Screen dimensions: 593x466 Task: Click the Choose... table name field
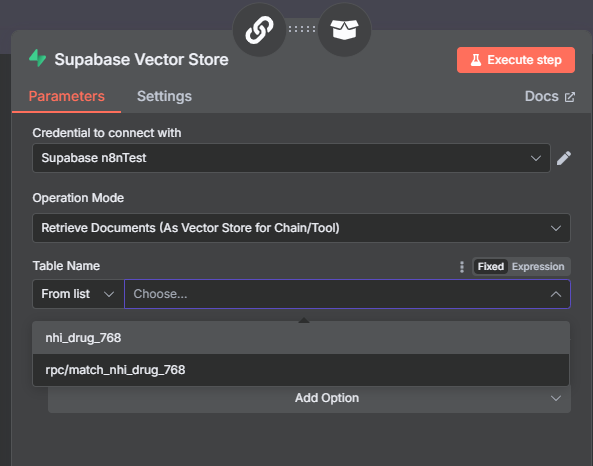coord(347,294)
